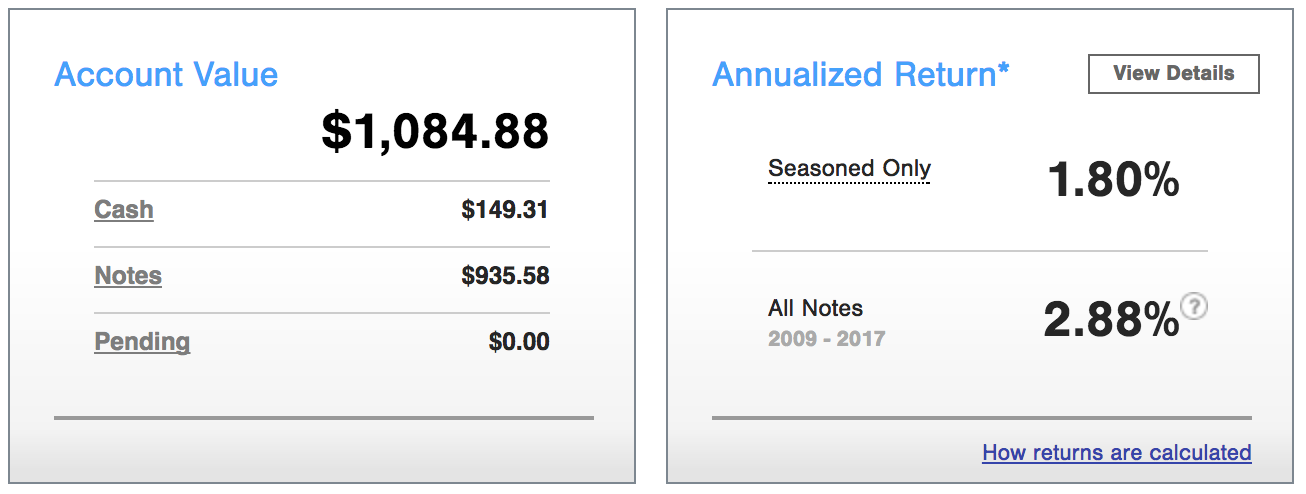Open the Cash link
Viewport: 1306px width, 494px height.
[124, 210]
